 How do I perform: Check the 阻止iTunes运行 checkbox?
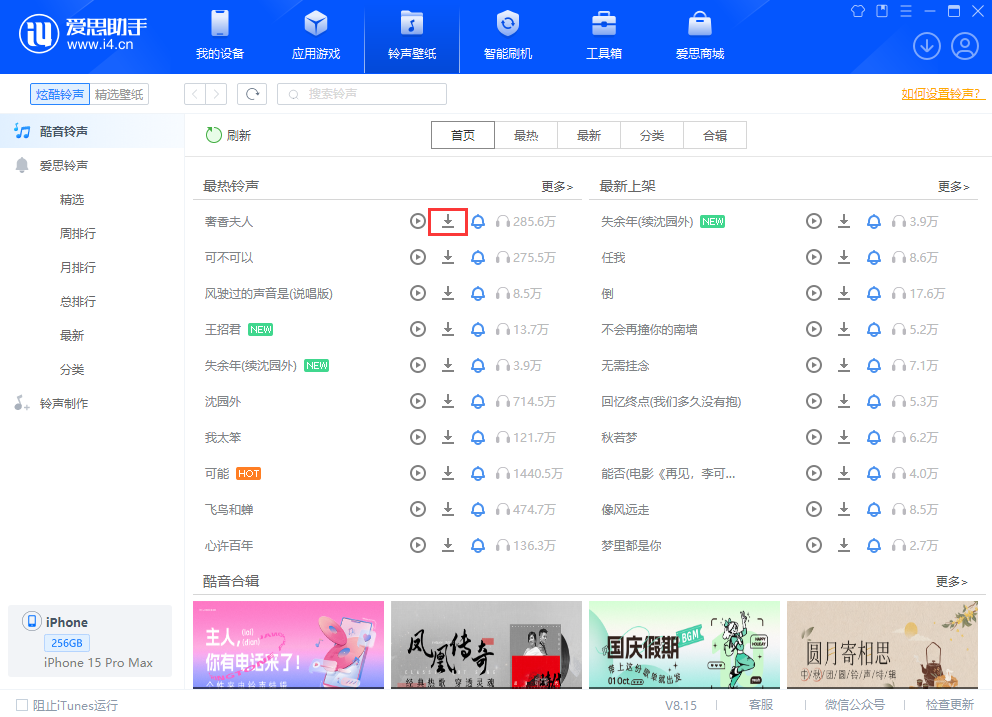[20, 705]
